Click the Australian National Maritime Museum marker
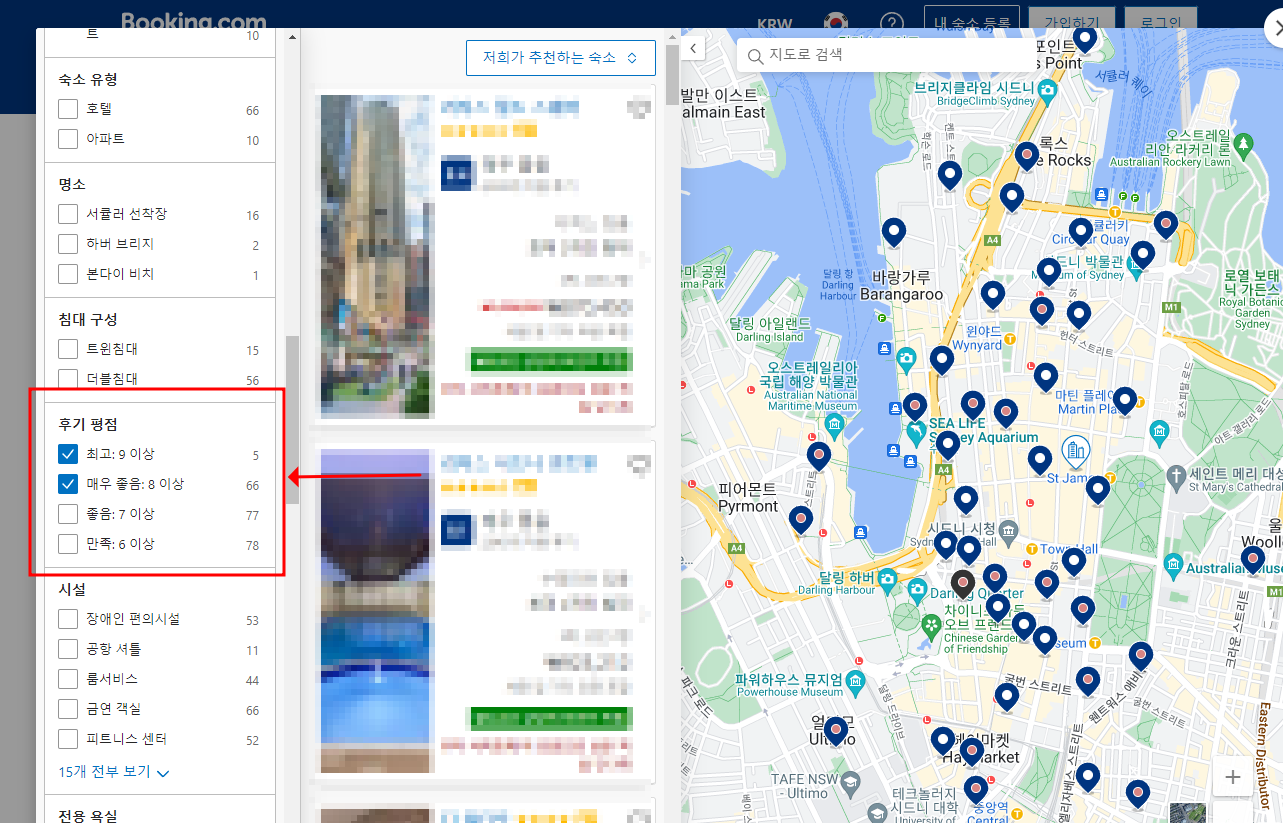 [x=836, y=428]
